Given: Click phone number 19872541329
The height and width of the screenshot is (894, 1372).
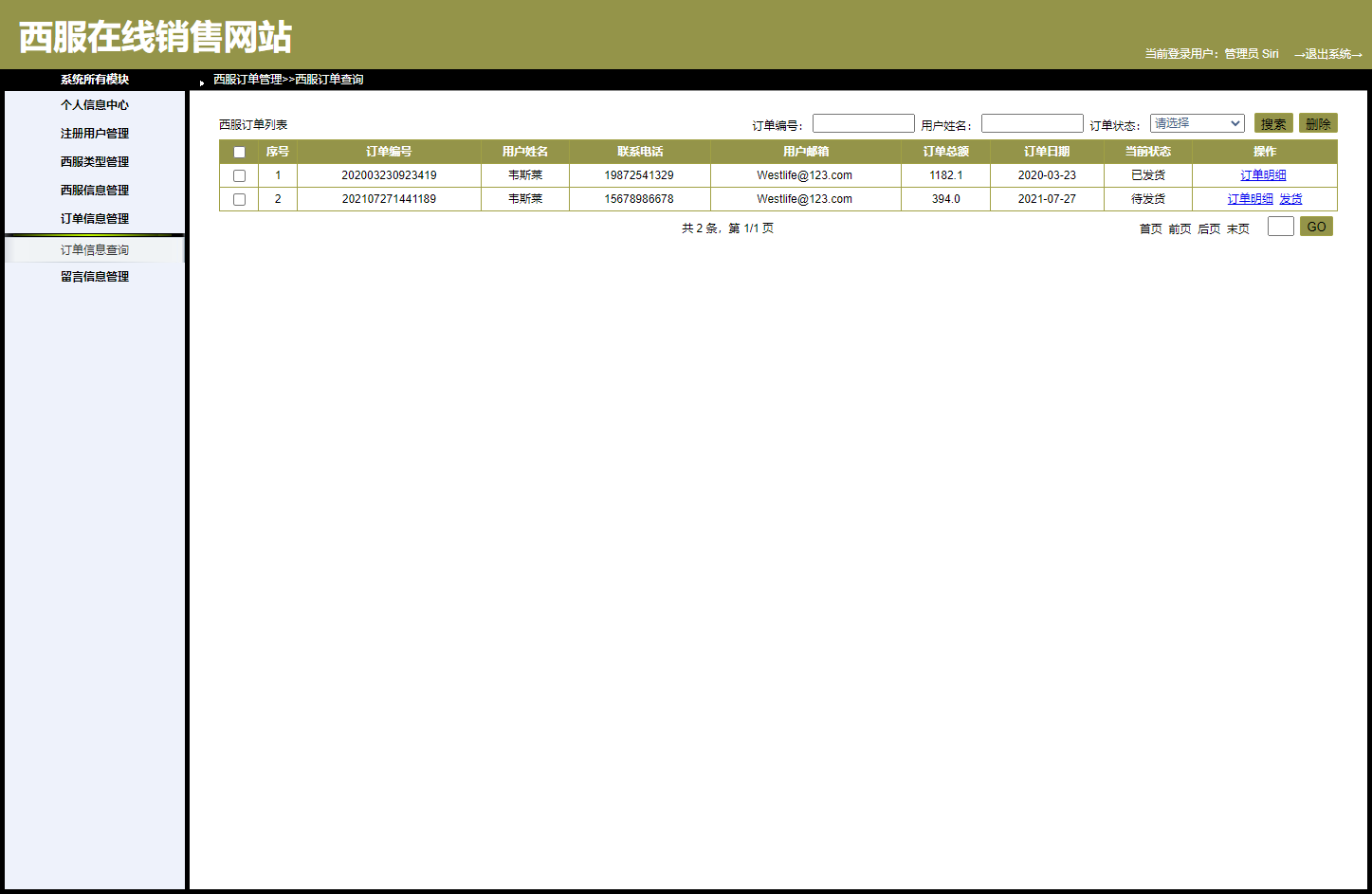Looking at the screenshot, I should (x=639, y=175).
